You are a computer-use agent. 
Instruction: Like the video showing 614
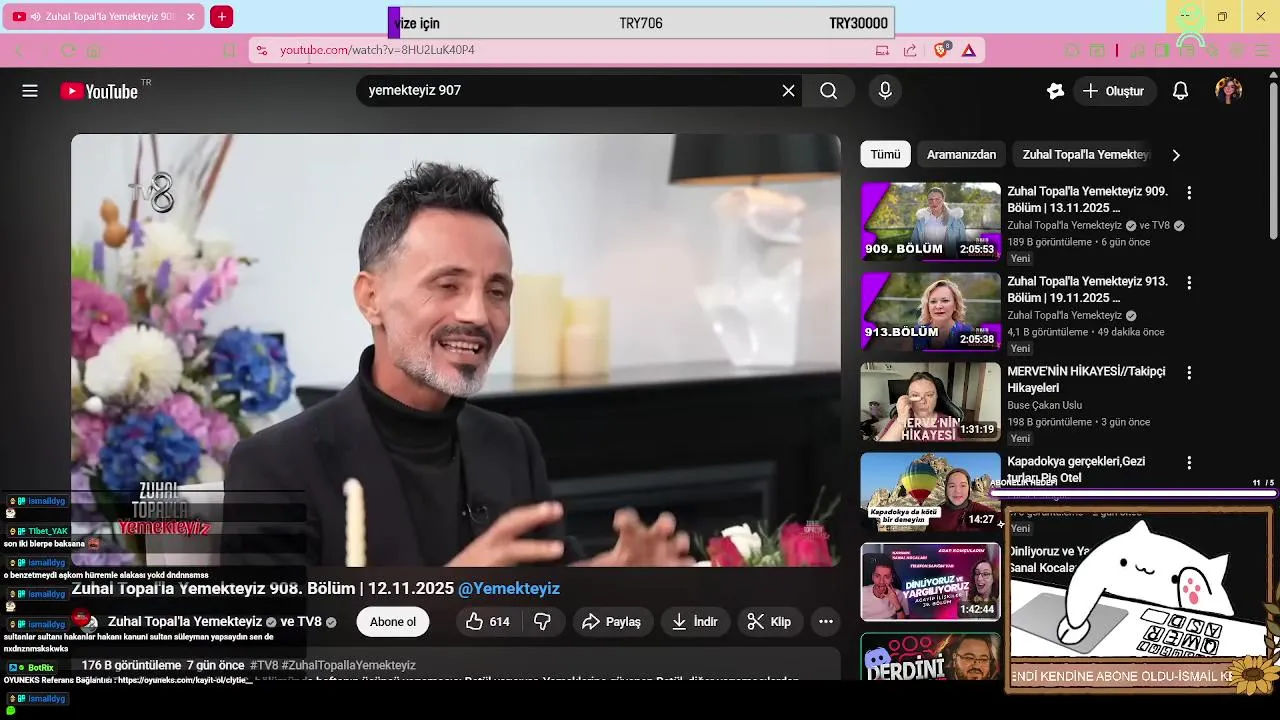pos(489,622)
